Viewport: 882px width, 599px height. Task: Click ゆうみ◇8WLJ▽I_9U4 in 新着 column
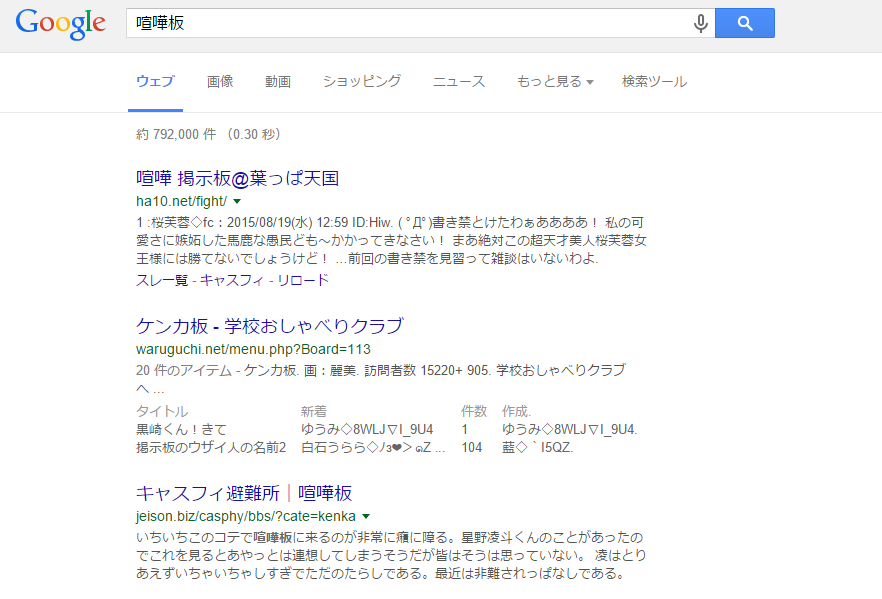[x=367, y=430]
